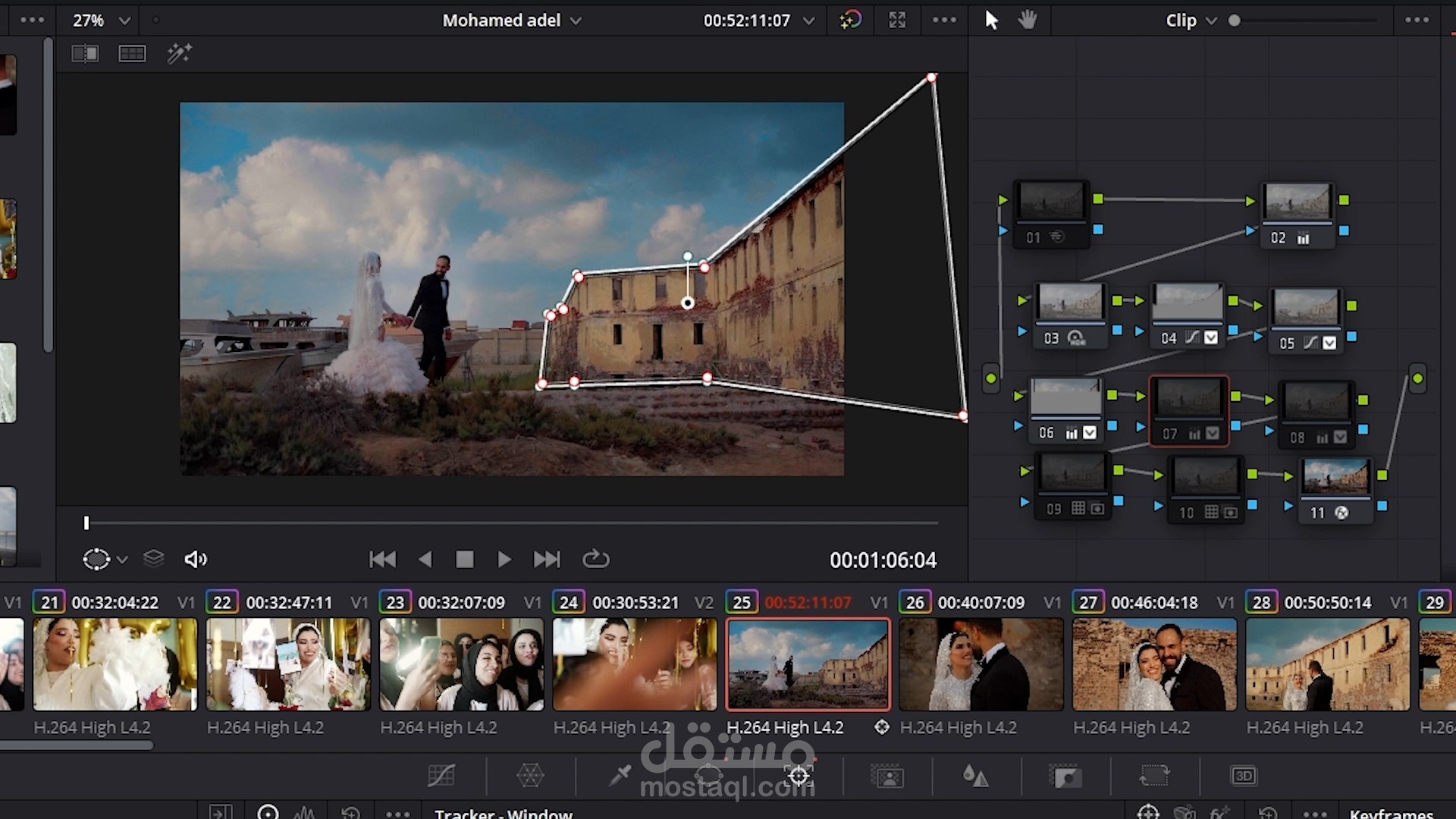Mute audio with the speaker toggle
The image size is (1456, 819).
click(x=196, y=559)
